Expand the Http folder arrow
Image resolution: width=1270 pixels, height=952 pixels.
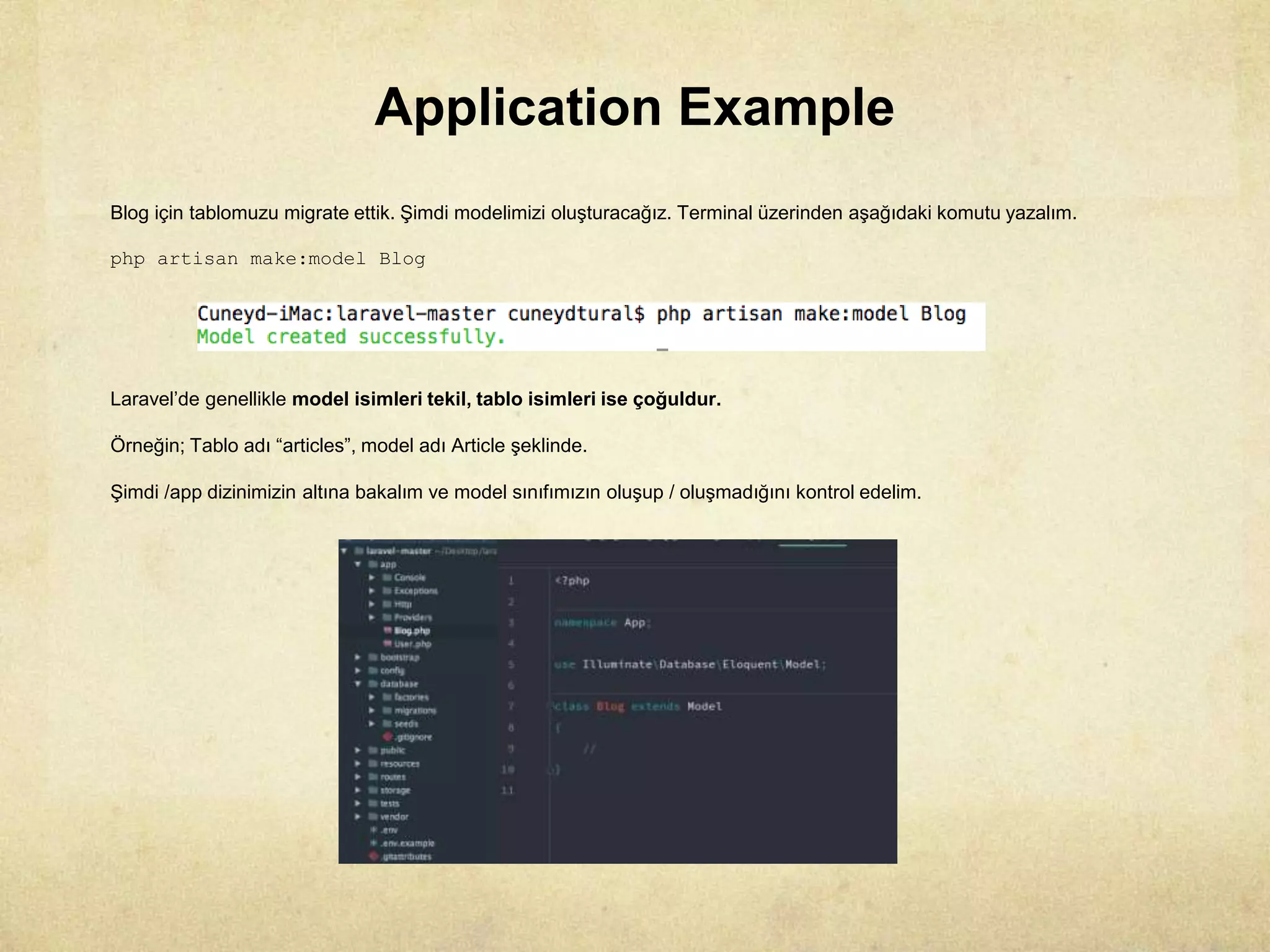[372, 604]
